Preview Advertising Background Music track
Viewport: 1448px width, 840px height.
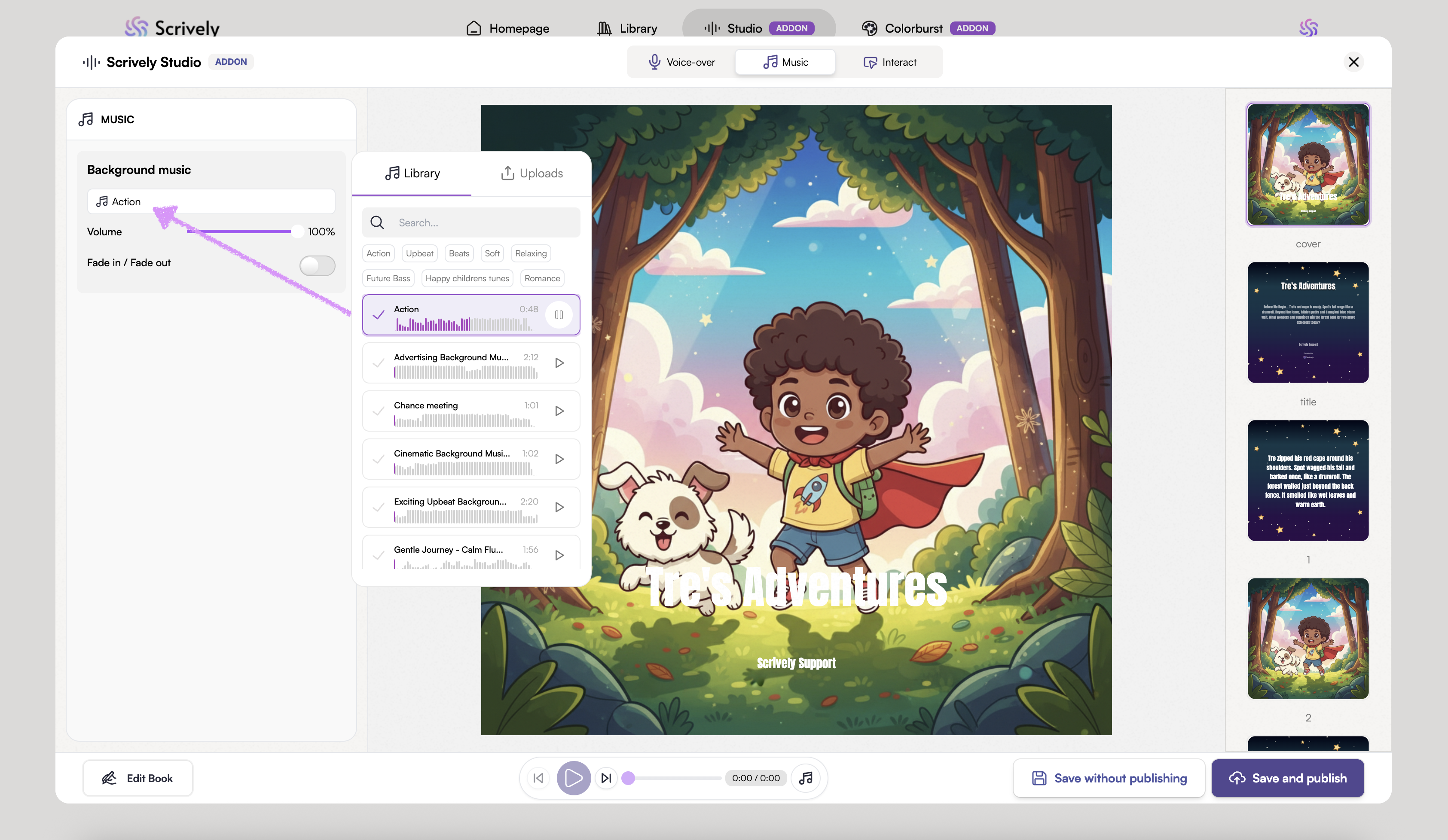(x=559, y=363)
